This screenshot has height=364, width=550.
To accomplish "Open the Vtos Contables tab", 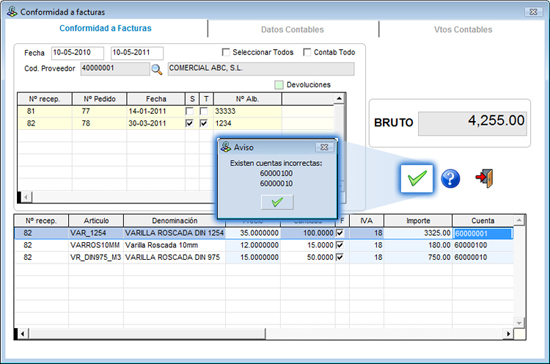I will tap(463, 29).
